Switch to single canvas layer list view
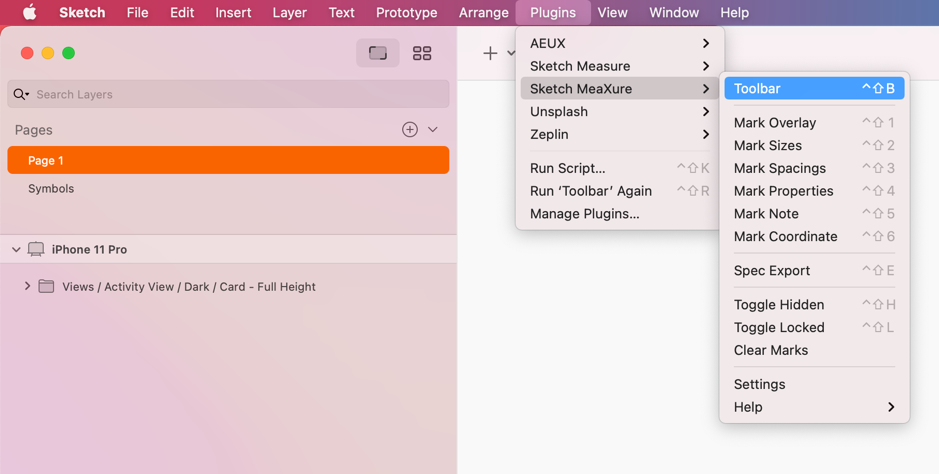 (x=378, y=53)
